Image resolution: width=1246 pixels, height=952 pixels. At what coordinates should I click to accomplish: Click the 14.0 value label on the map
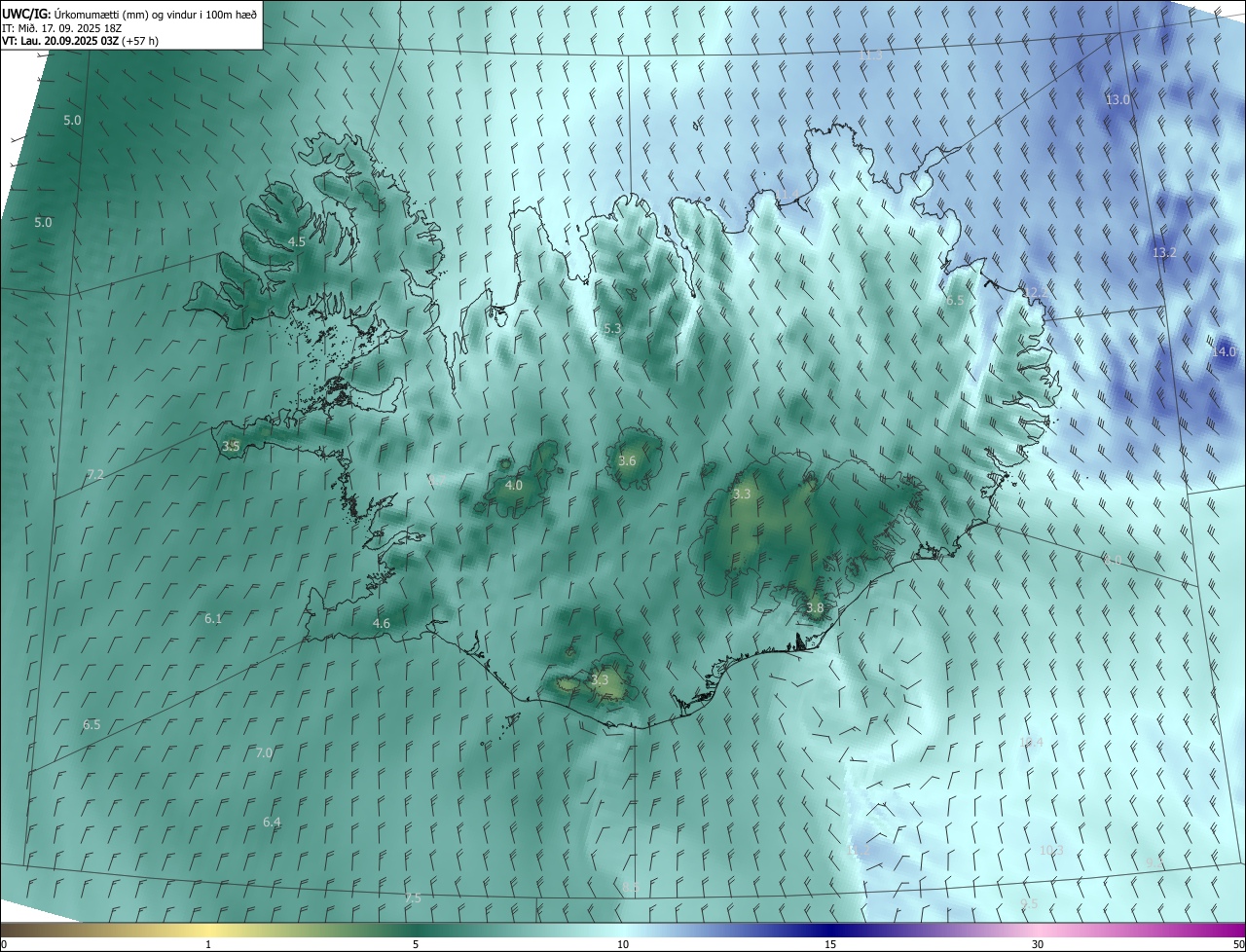tap(1224, 351)
